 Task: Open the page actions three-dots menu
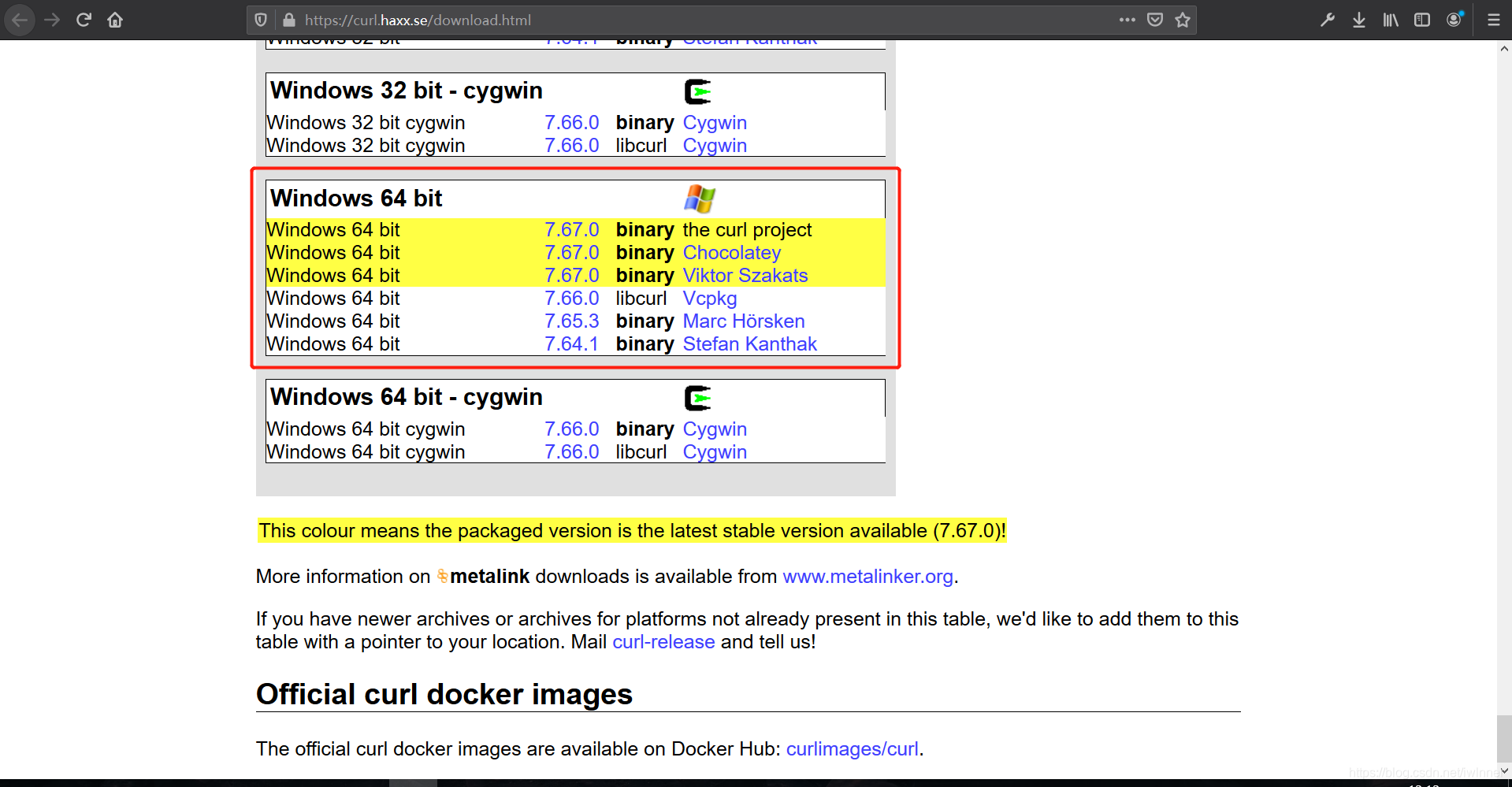1127,20
